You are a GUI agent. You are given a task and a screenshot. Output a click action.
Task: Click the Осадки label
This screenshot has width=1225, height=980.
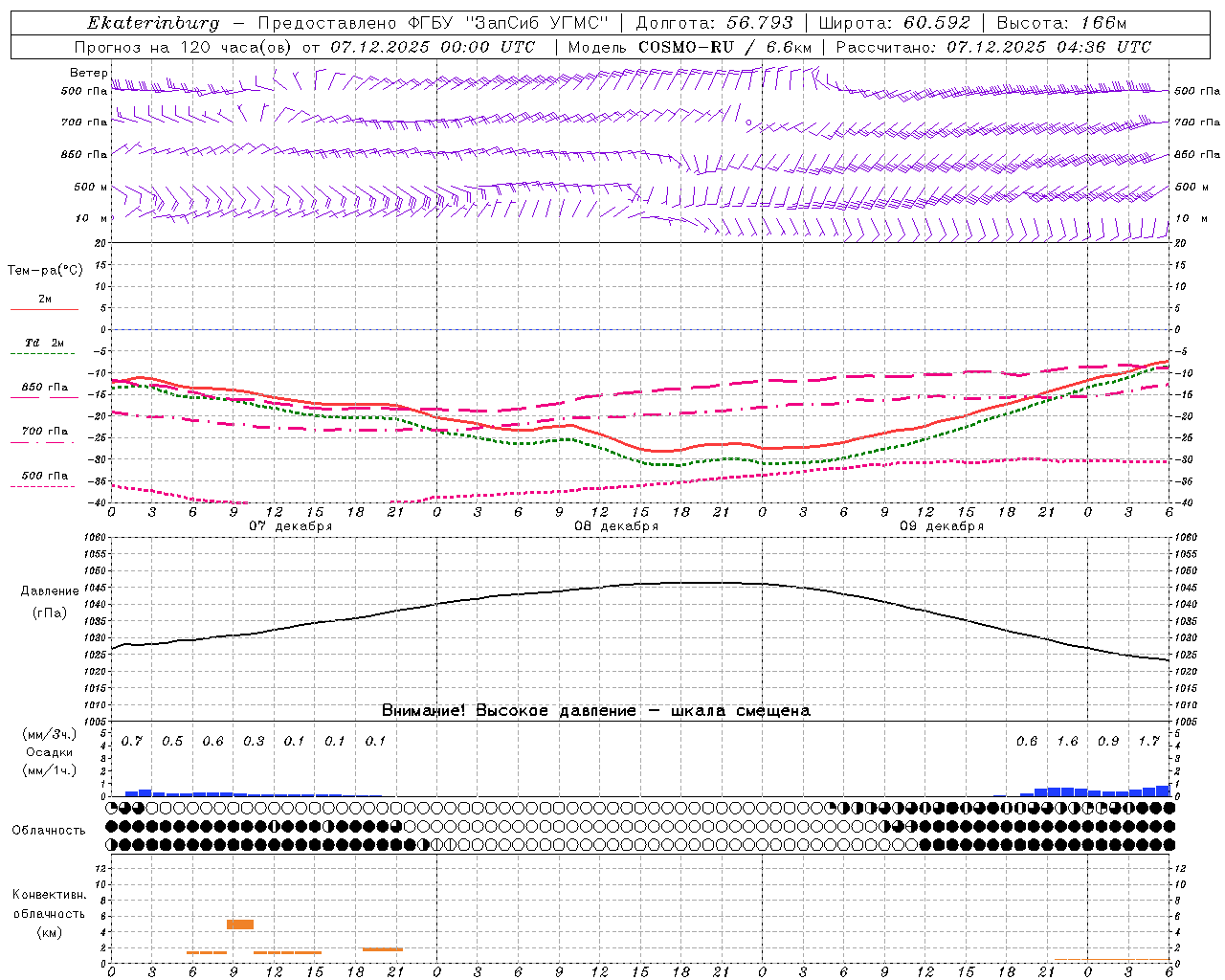click(x=50, y=752)
